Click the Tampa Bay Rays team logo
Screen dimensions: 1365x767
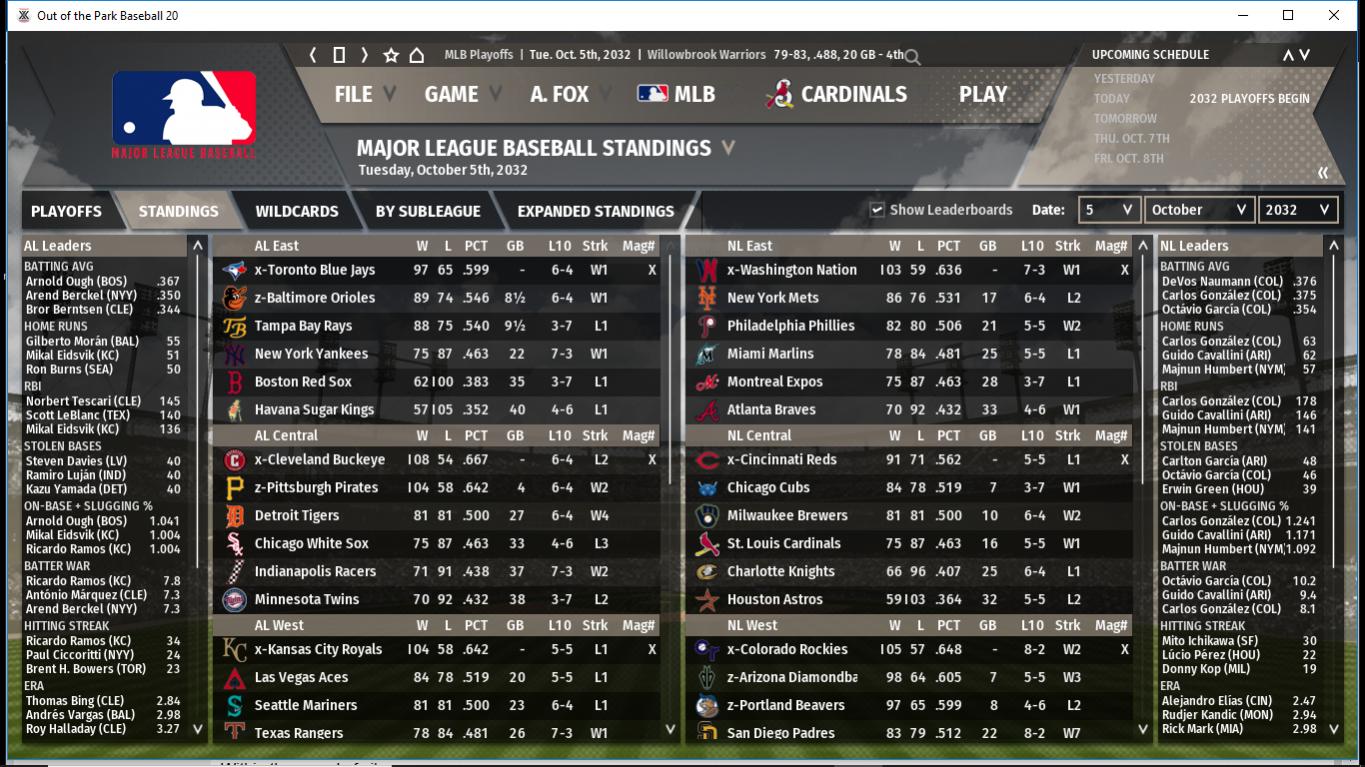click(x=234, y=326)
